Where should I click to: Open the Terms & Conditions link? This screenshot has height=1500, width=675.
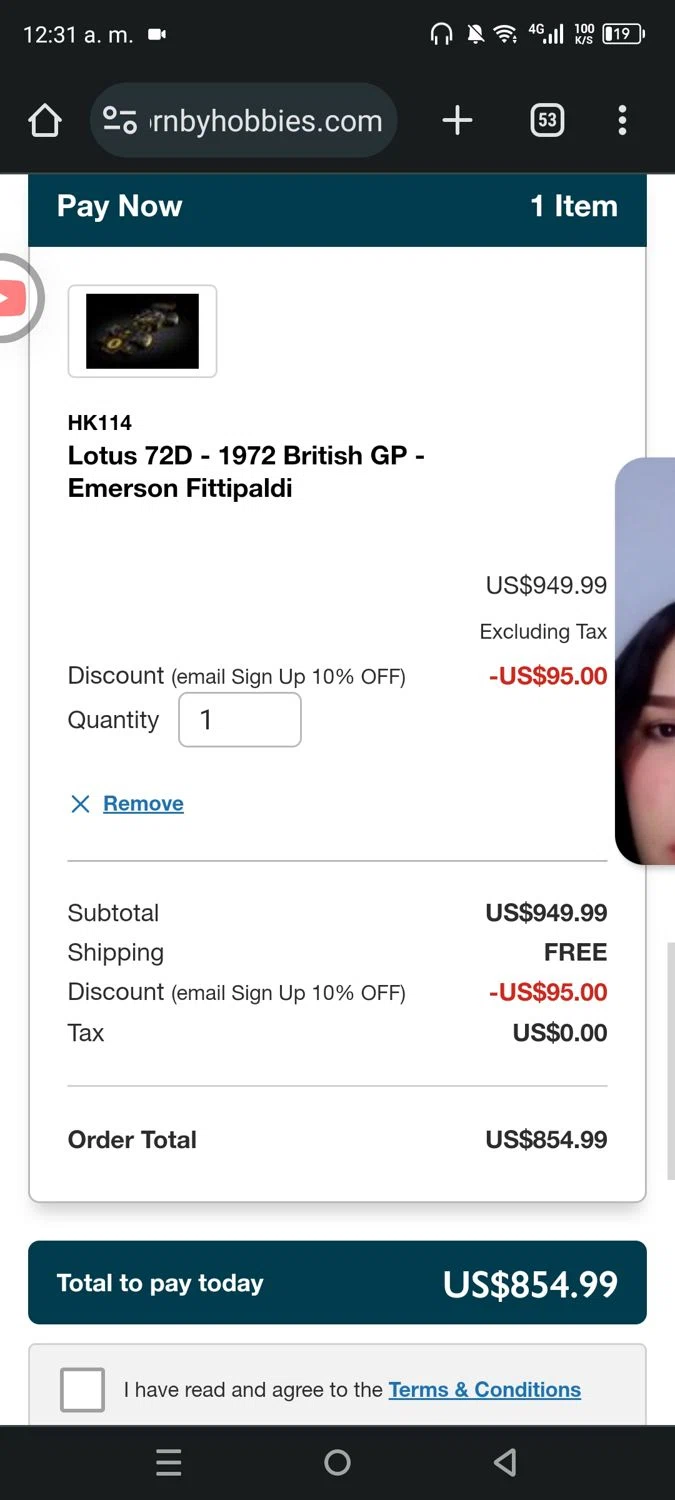tap(484, 1390)
